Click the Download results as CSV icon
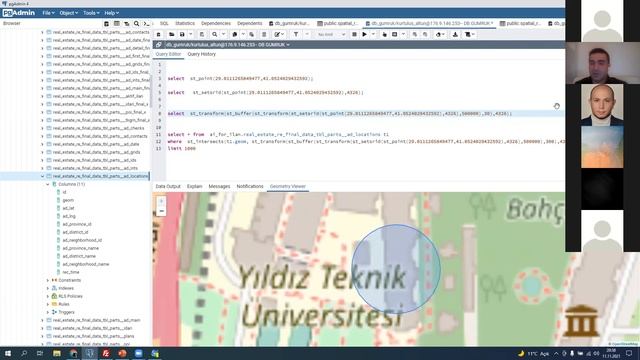The image size is (640, 360). coord(455,35)
